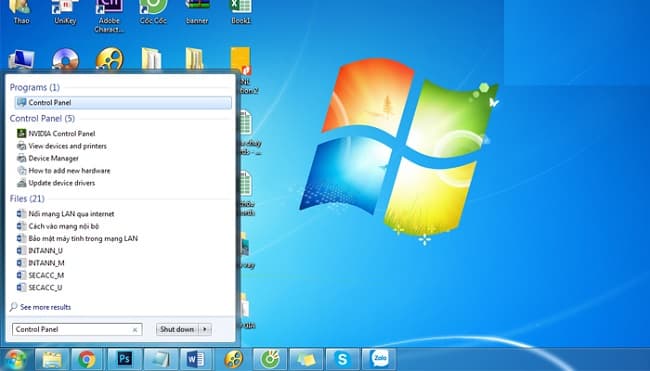
Task: Click the Control Panel search field
Action: coord(77,329)
